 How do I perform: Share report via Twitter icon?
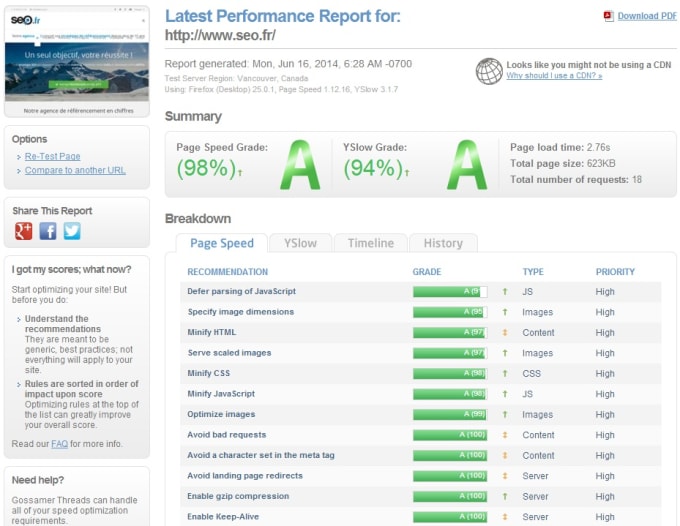[72, 231]
